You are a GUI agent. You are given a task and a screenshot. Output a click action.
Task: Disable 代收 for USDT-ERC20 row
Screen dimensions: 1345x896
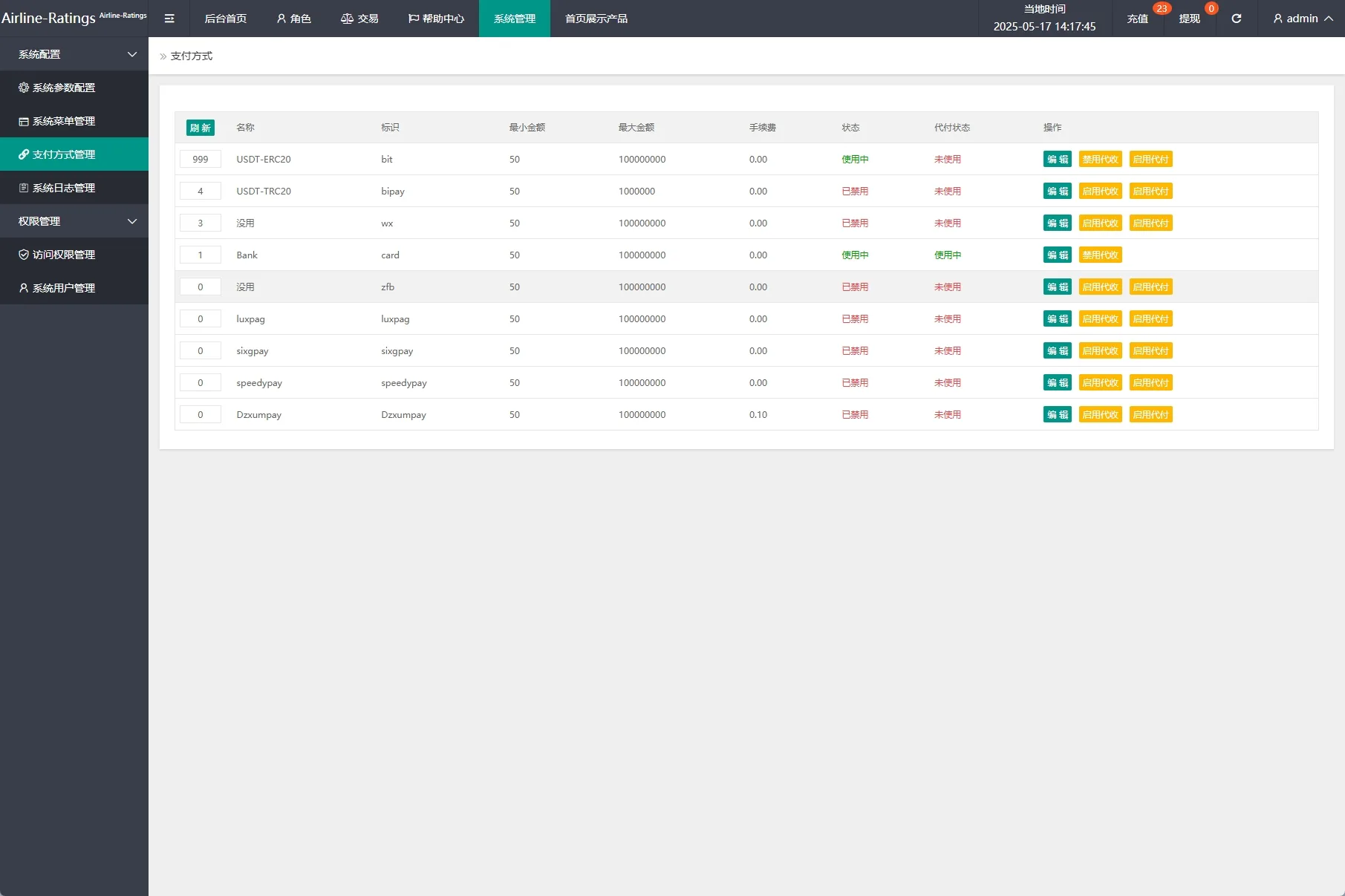click(1100, 160)
